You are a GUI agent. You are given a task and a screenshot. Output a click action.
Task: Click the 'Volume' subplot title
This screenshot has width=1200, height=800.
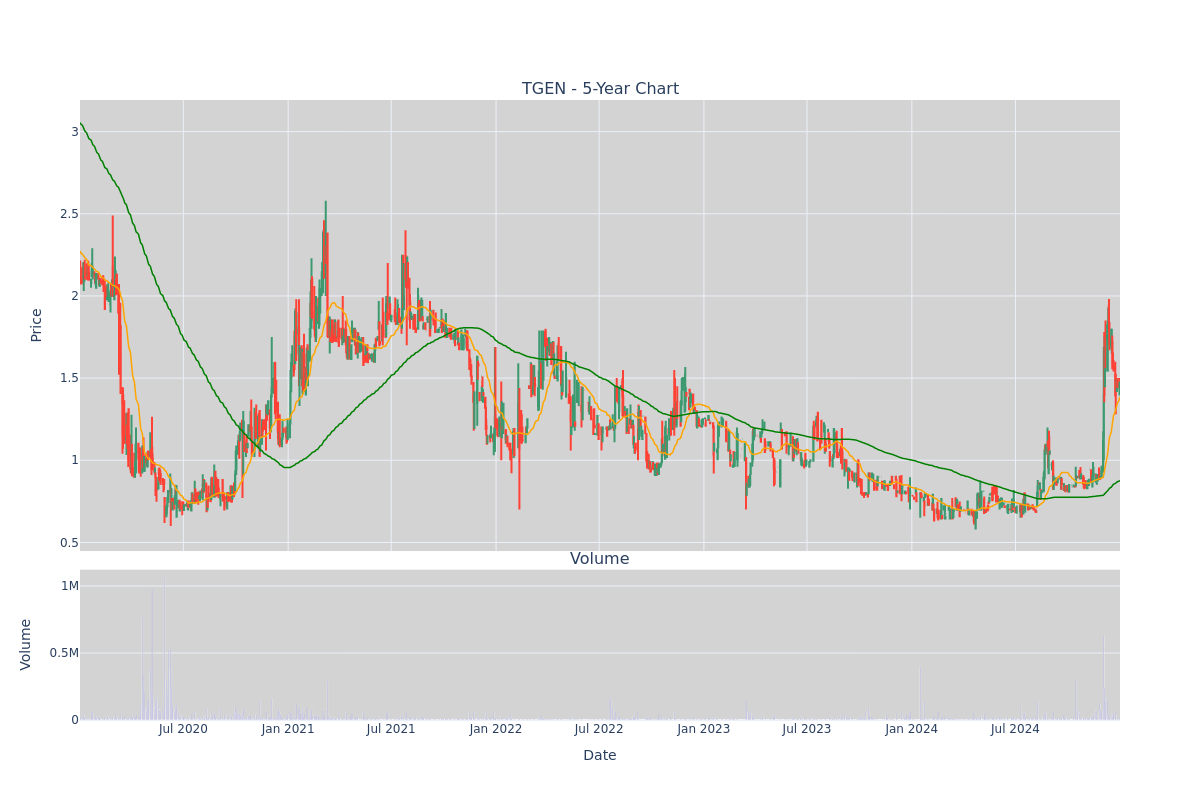pos(600,559)
